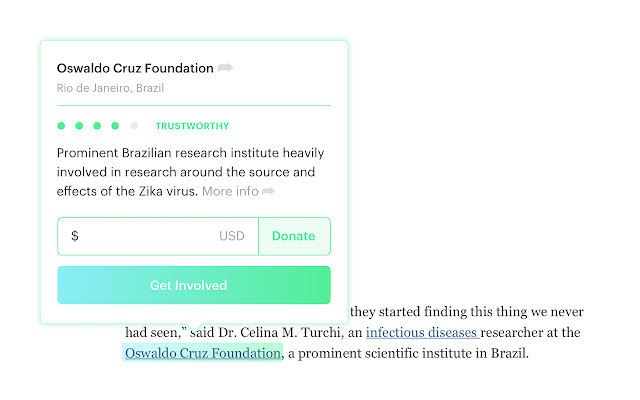
Task: Click the fifth grey trust rating dot
Action: point(134,126)
